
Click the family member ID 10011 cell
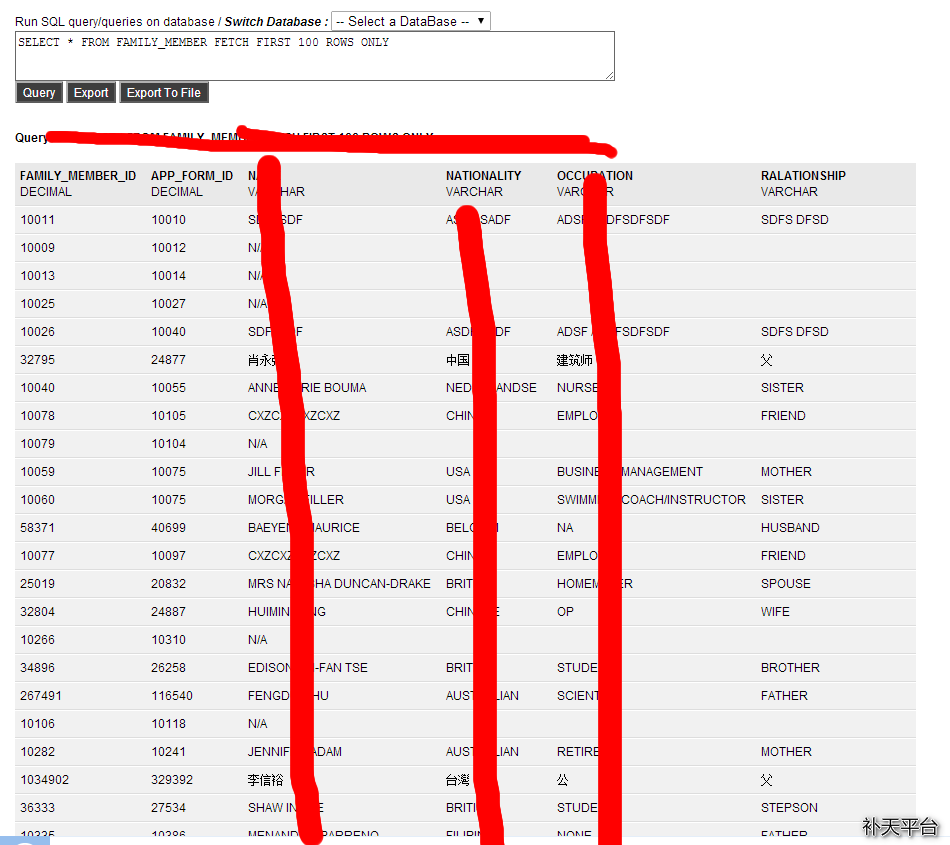pyautogui.click(x=38, y=220)
